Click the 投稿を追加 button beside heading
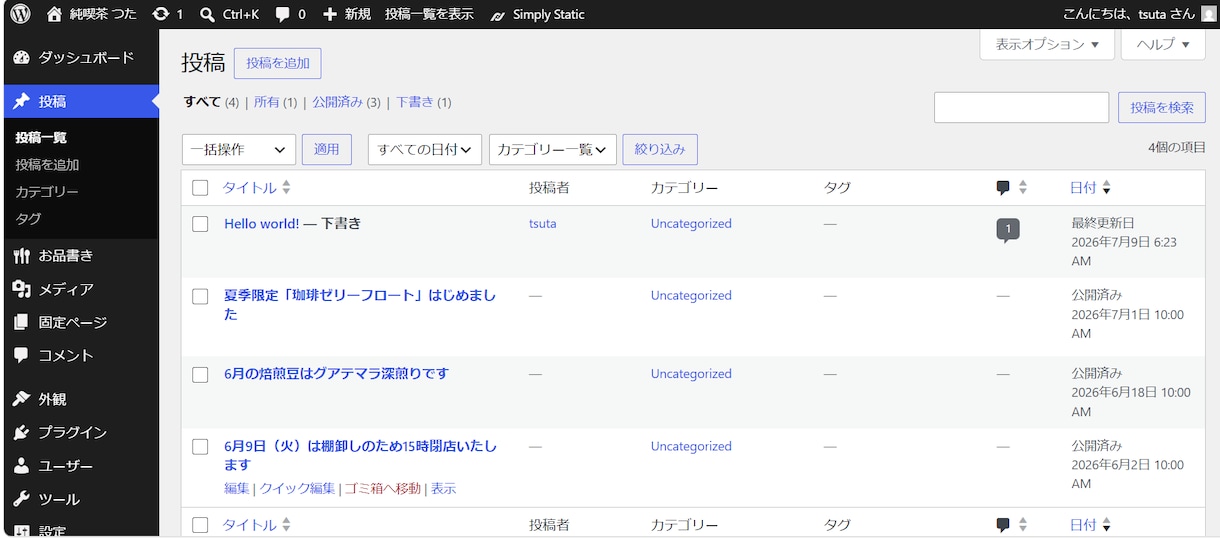 pyautogui.click(x=278, y=63)
